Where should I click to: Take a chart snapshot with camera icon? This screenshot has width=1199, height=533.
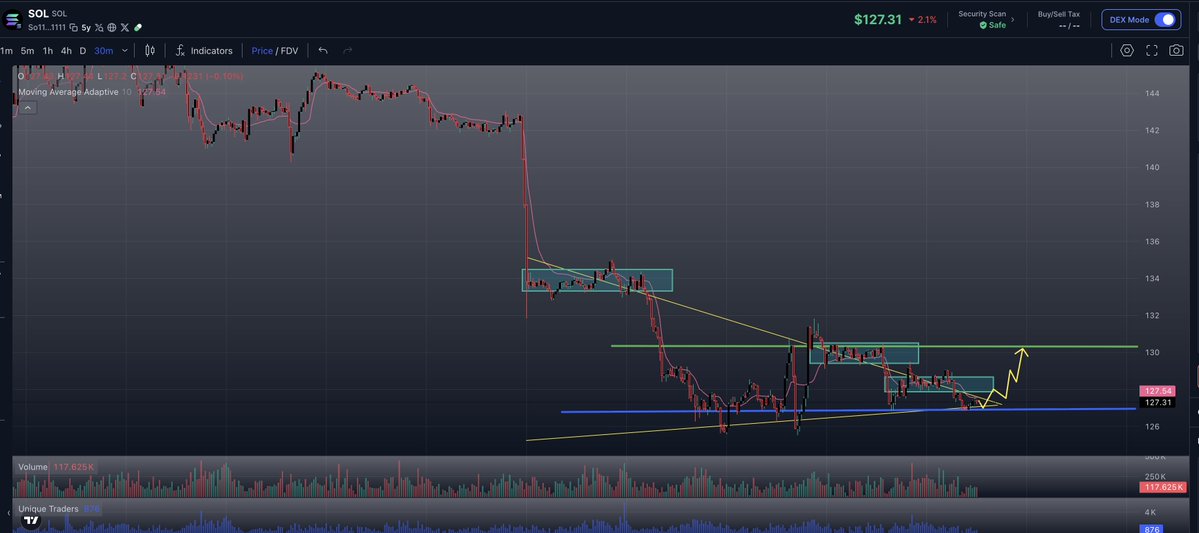[x=1176, y=50]
